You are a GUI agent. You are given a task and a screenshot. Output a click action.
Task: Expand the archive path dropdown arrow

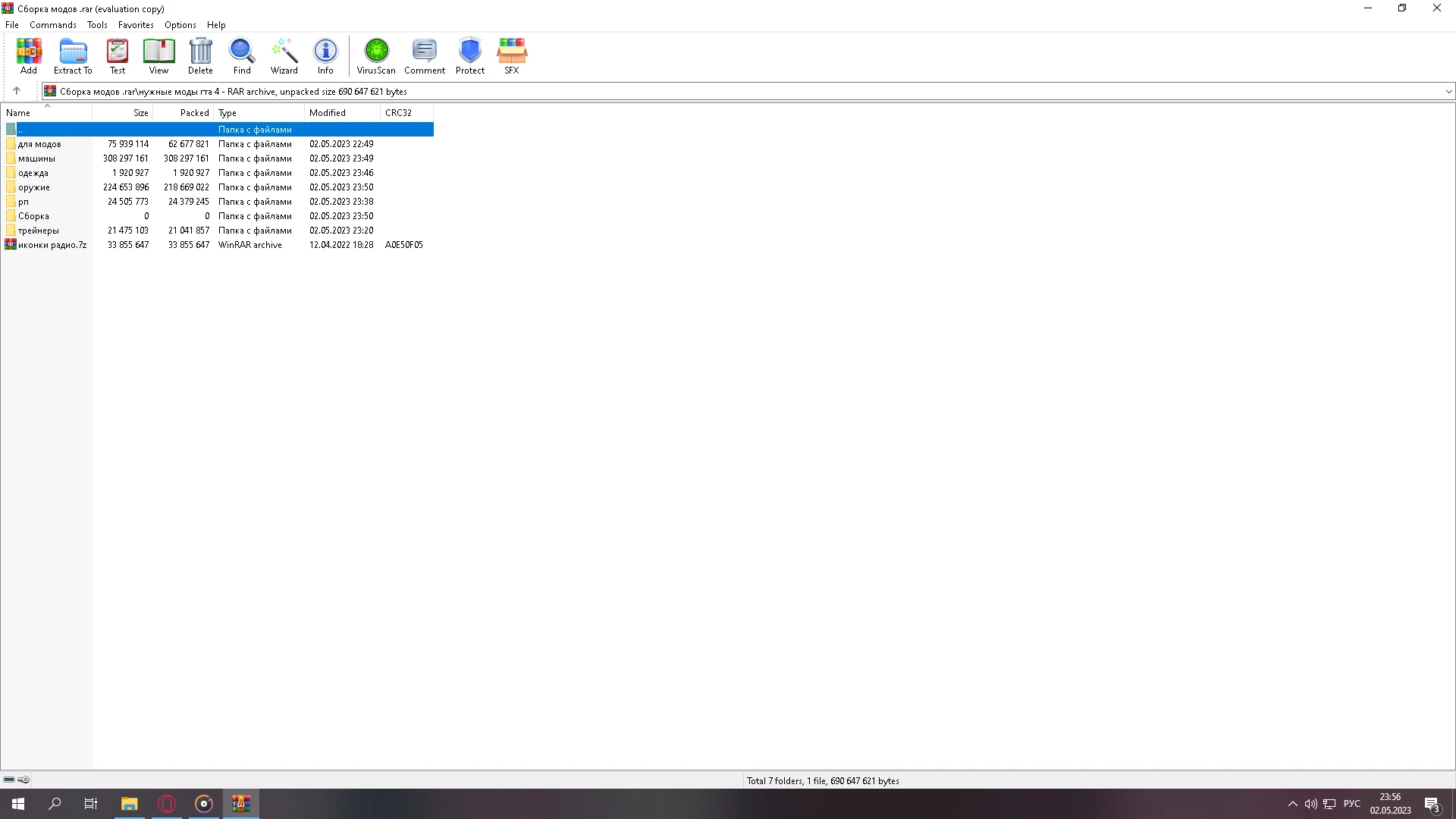[1448, 92]
